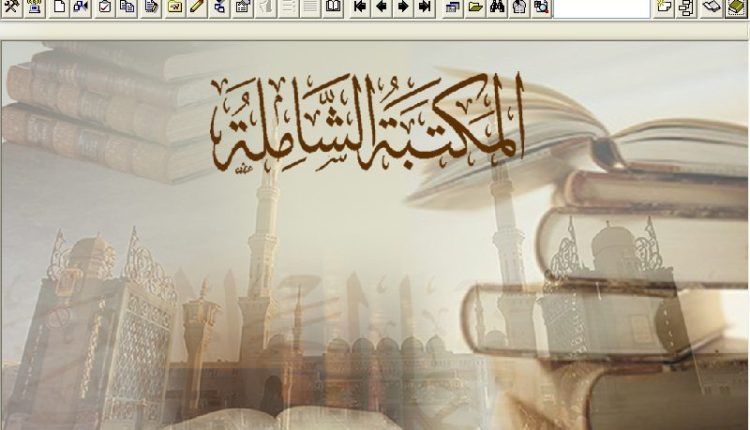
Task: Open the tools hammer and wrench icon
Action: [x=11, y=7]
